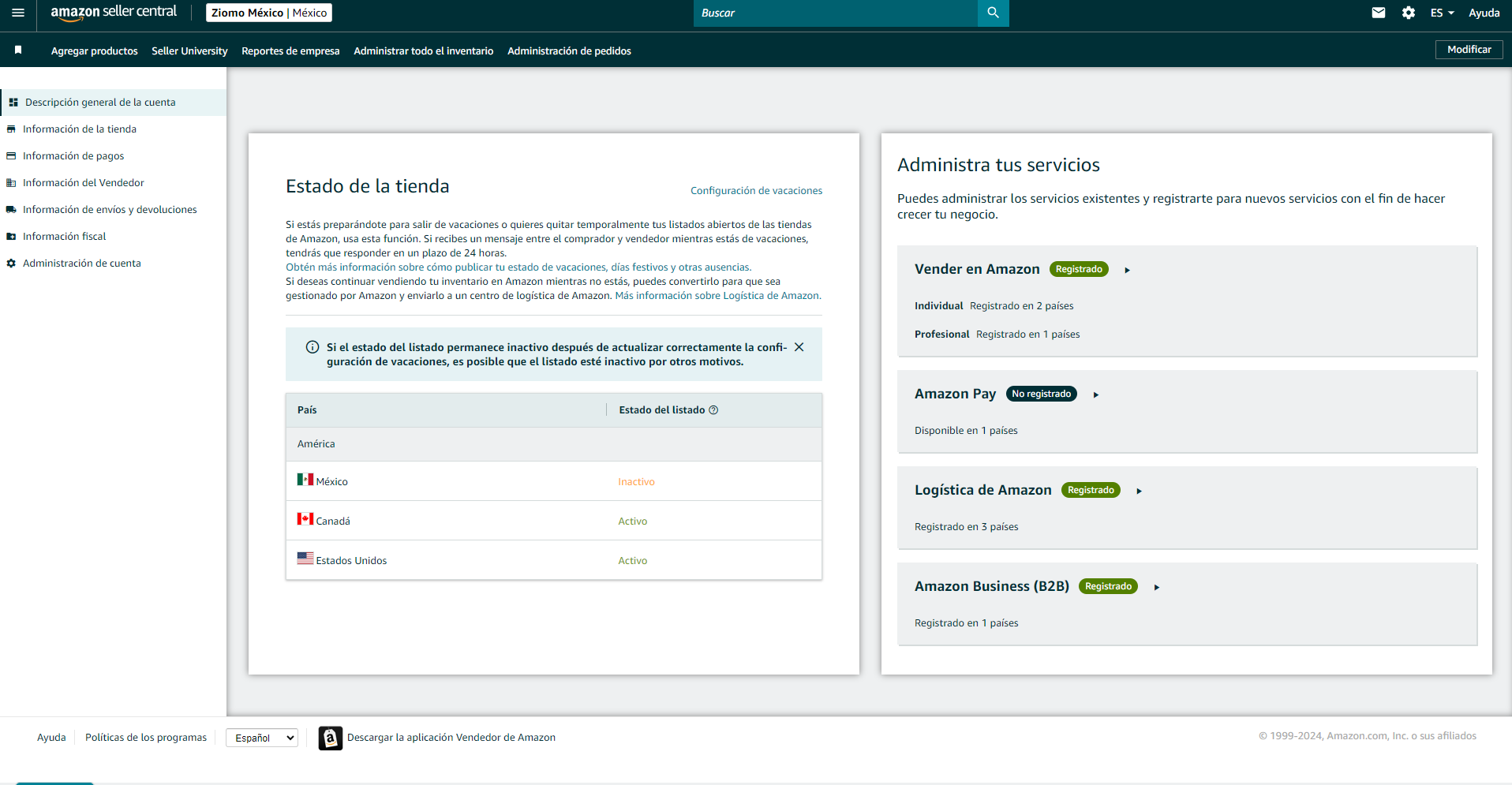Click the search magnifier button

[x=993, y=13]
